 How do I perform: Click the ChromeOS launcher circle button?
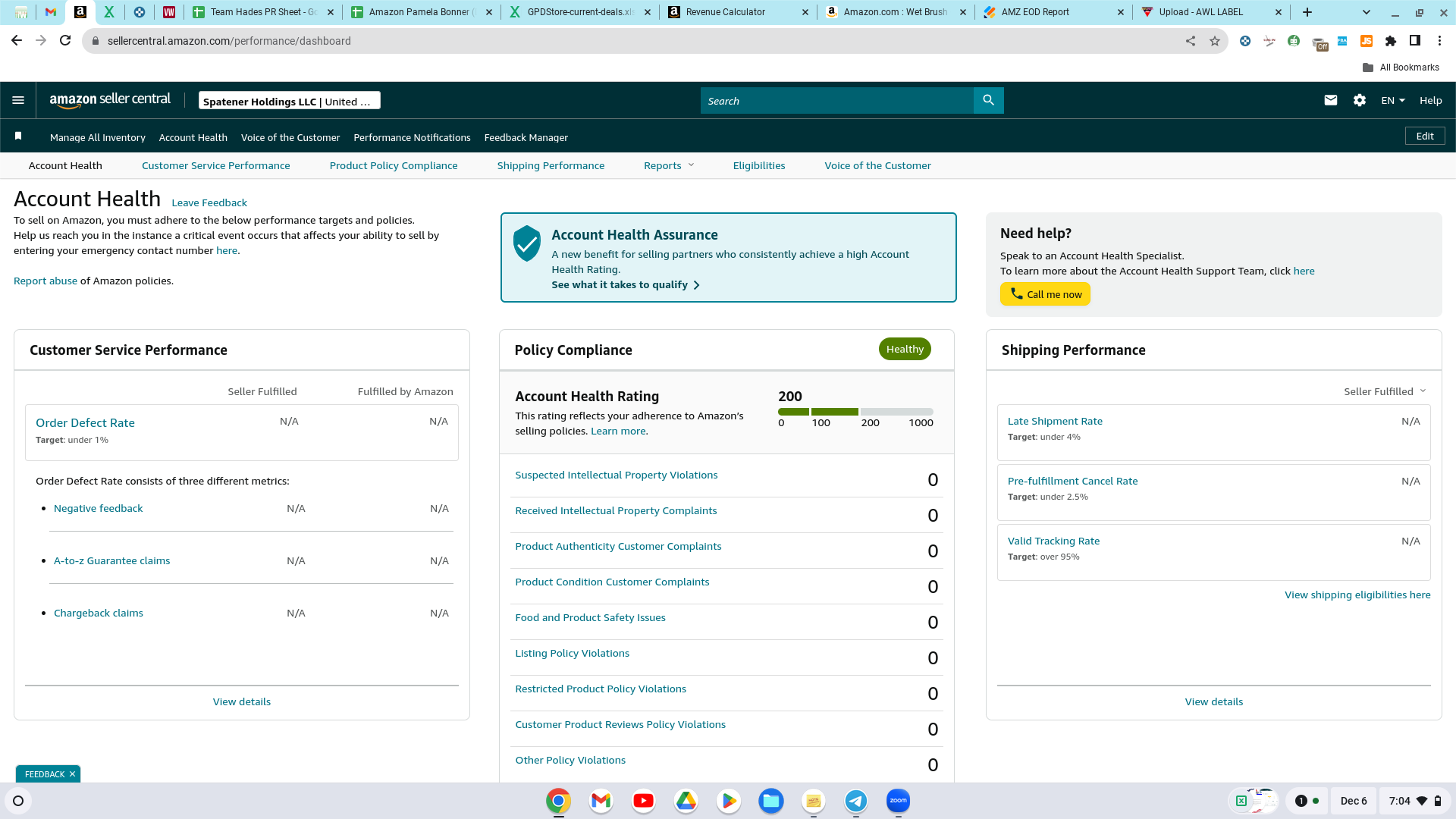18,801
